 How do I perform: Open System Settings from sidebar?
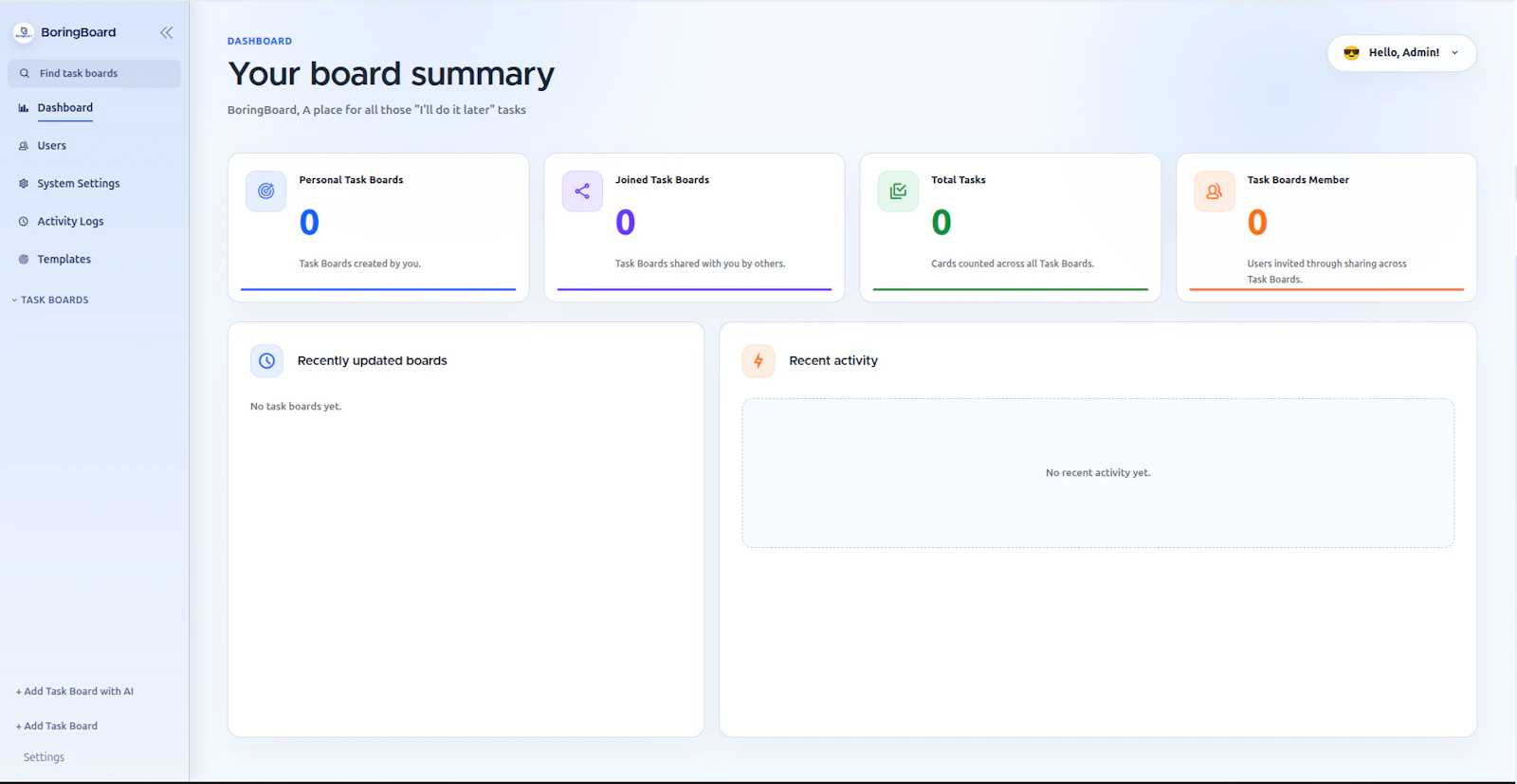pyautogui.click(x=79, y=184)
